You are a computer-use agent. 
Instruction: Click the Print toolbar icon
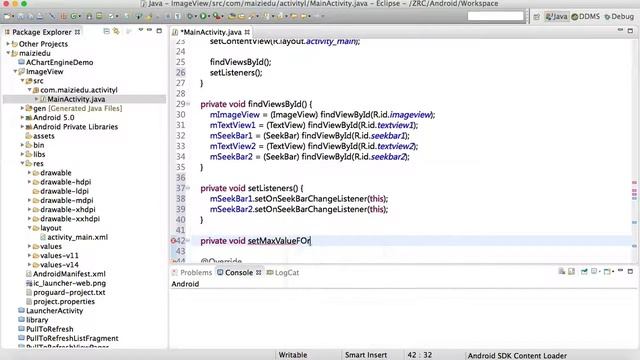(40, 16)
